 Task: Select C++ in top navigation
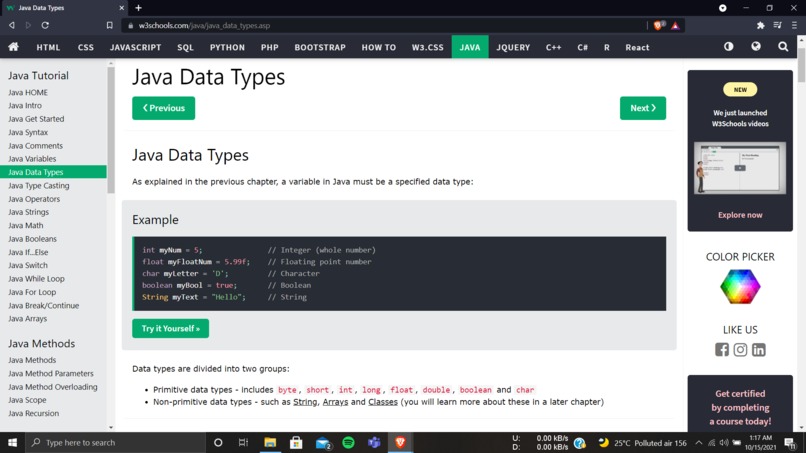pos(554,47)
